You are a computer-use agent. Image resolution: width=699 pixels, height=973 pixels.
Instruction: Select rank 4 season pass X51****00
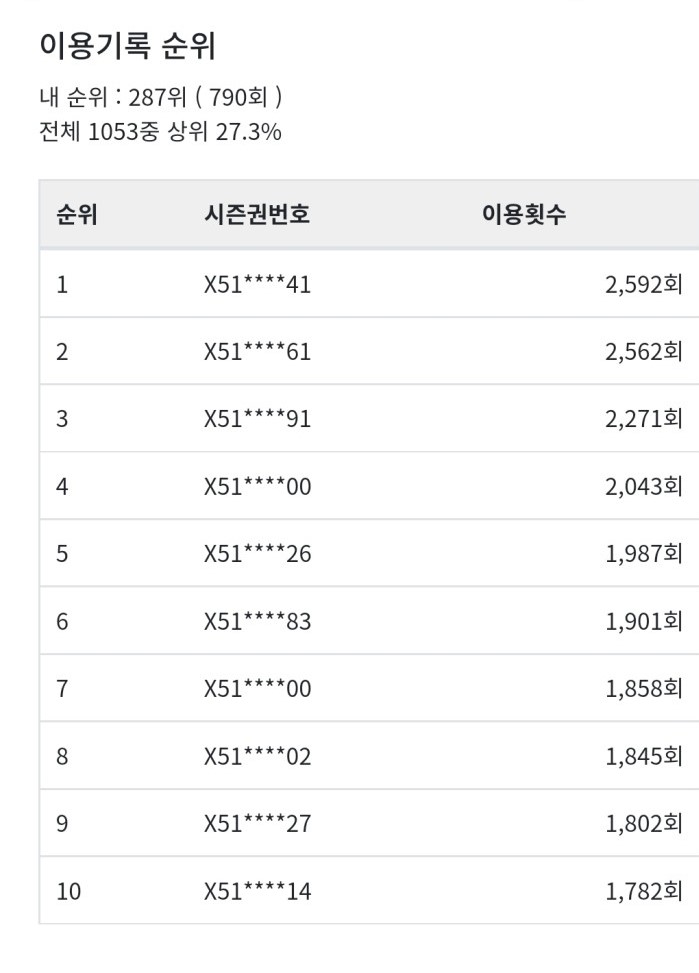[258, 486]
